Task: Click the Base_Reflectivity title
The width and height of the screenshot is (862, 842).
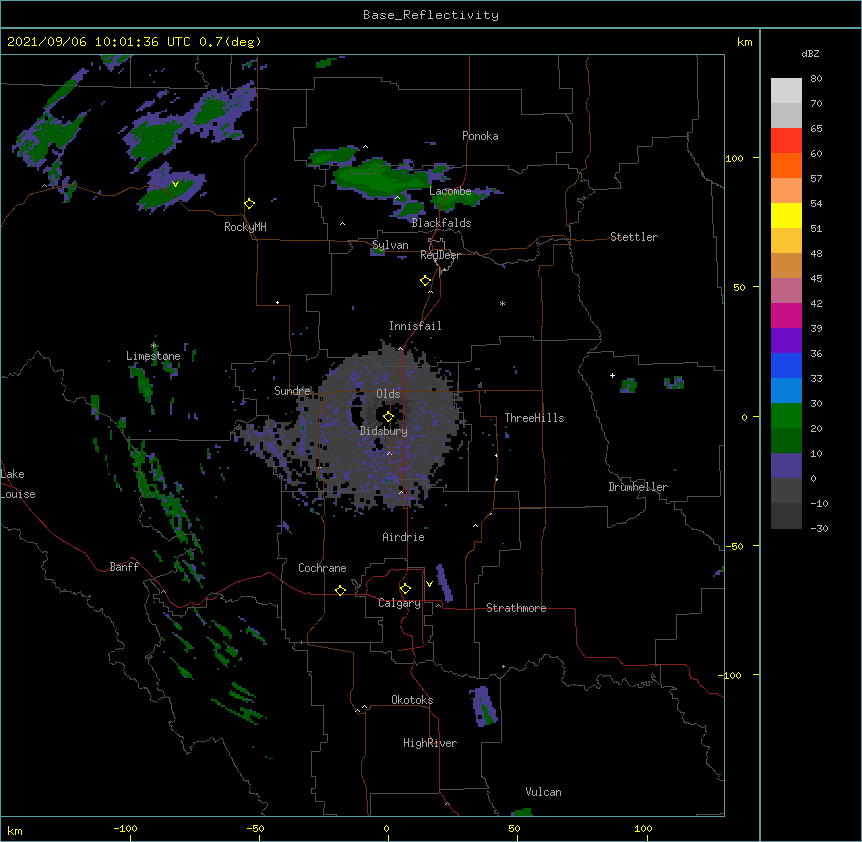Action: coord(431,15)
